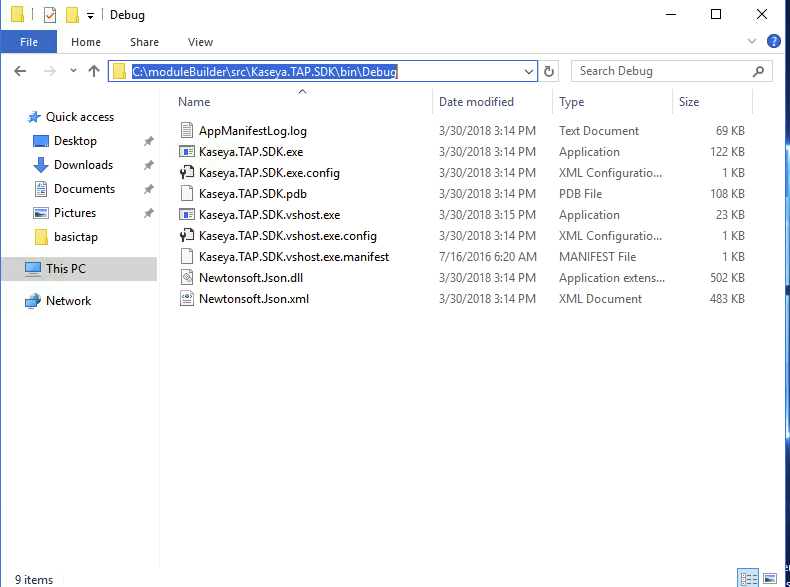Click the Search Debug input field
The width and height of the screenshot is (790, 587).
[x=661, y=71]
